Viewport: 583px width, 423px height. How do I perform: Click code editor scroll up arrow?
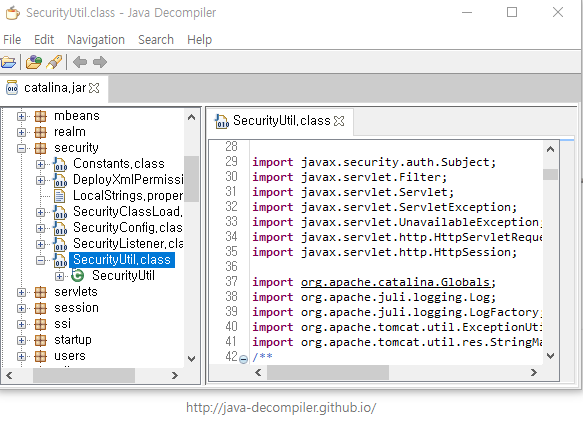click(x=551, y=149)
